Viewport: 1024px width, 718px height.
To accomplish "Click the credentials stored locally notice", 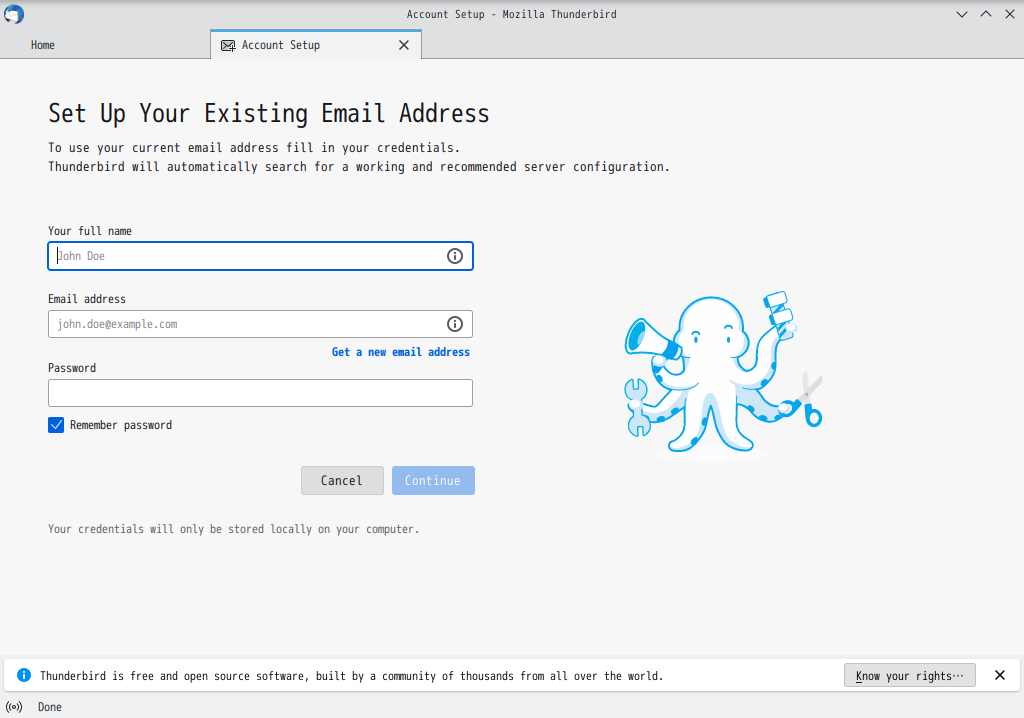I will coord(233,529).
